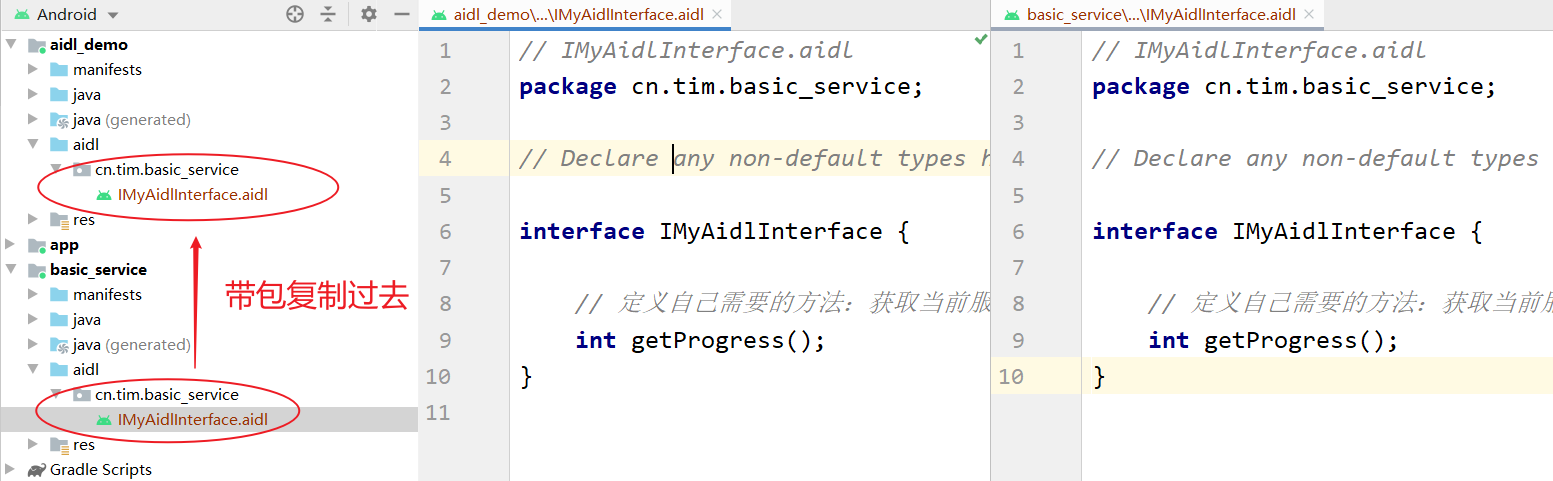Expand the res folder under aidl_demo
Image resolution: width=1553 pixels, height=481 pixels.
pyautogui.click(x=33, y=220)
